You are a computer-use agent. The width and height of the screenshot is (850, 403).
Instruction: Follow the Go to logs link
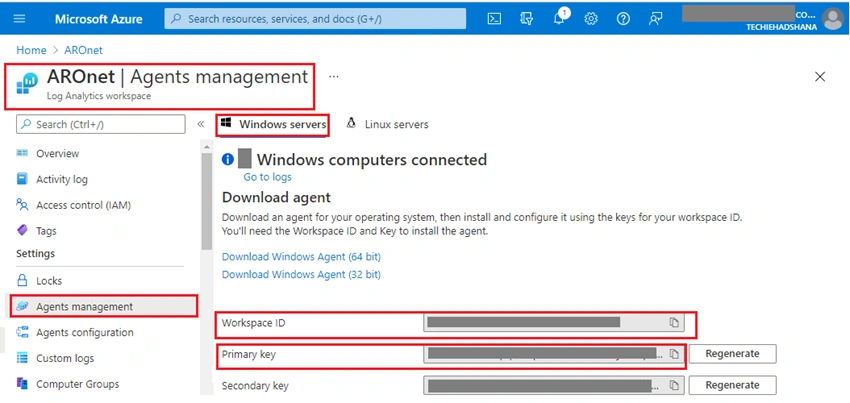267,177
